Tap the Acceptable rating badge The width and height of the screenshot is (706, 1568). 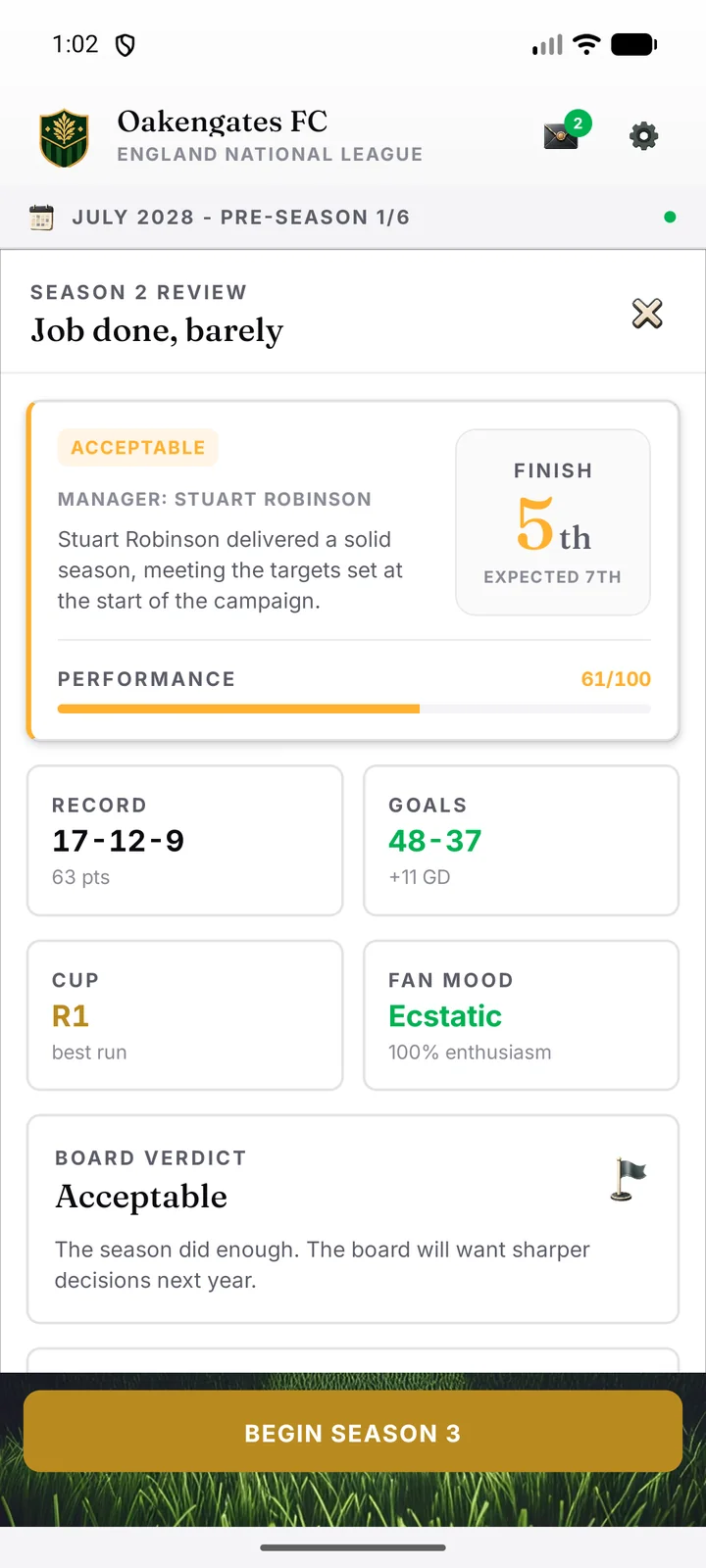pos(137,448)
